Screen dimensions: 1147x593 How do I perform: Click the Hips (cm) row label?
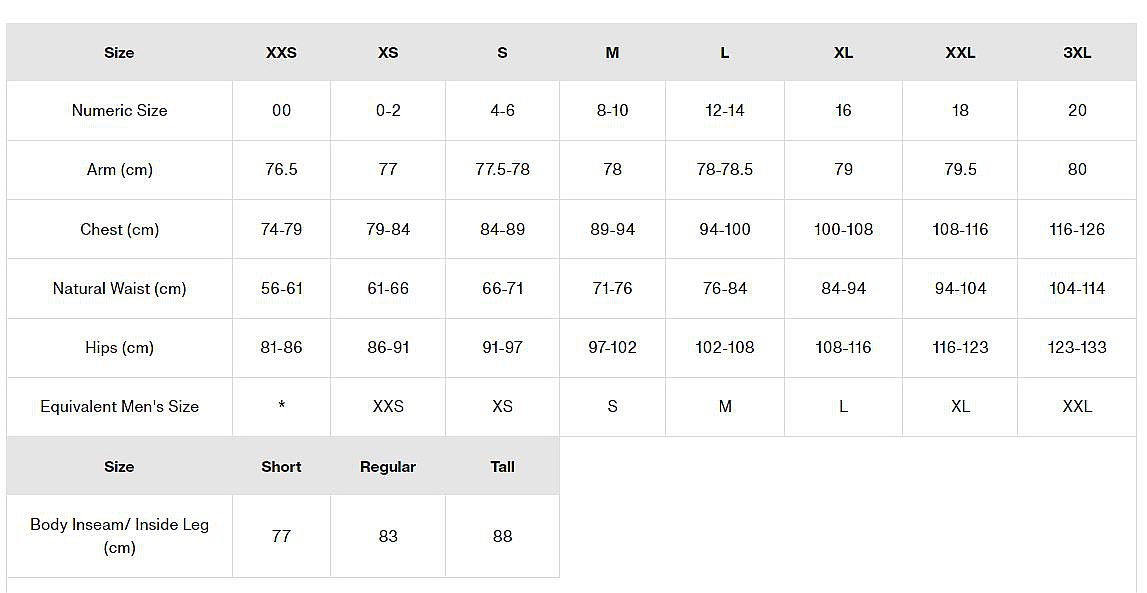[119, 348]
